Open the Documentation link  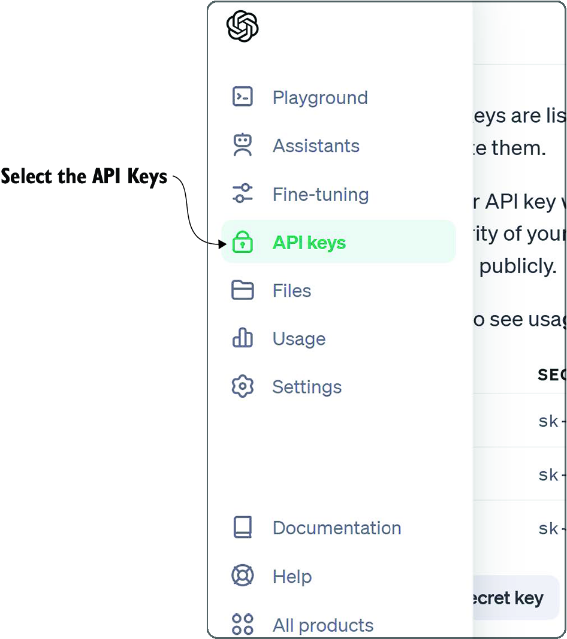[337, 528]
